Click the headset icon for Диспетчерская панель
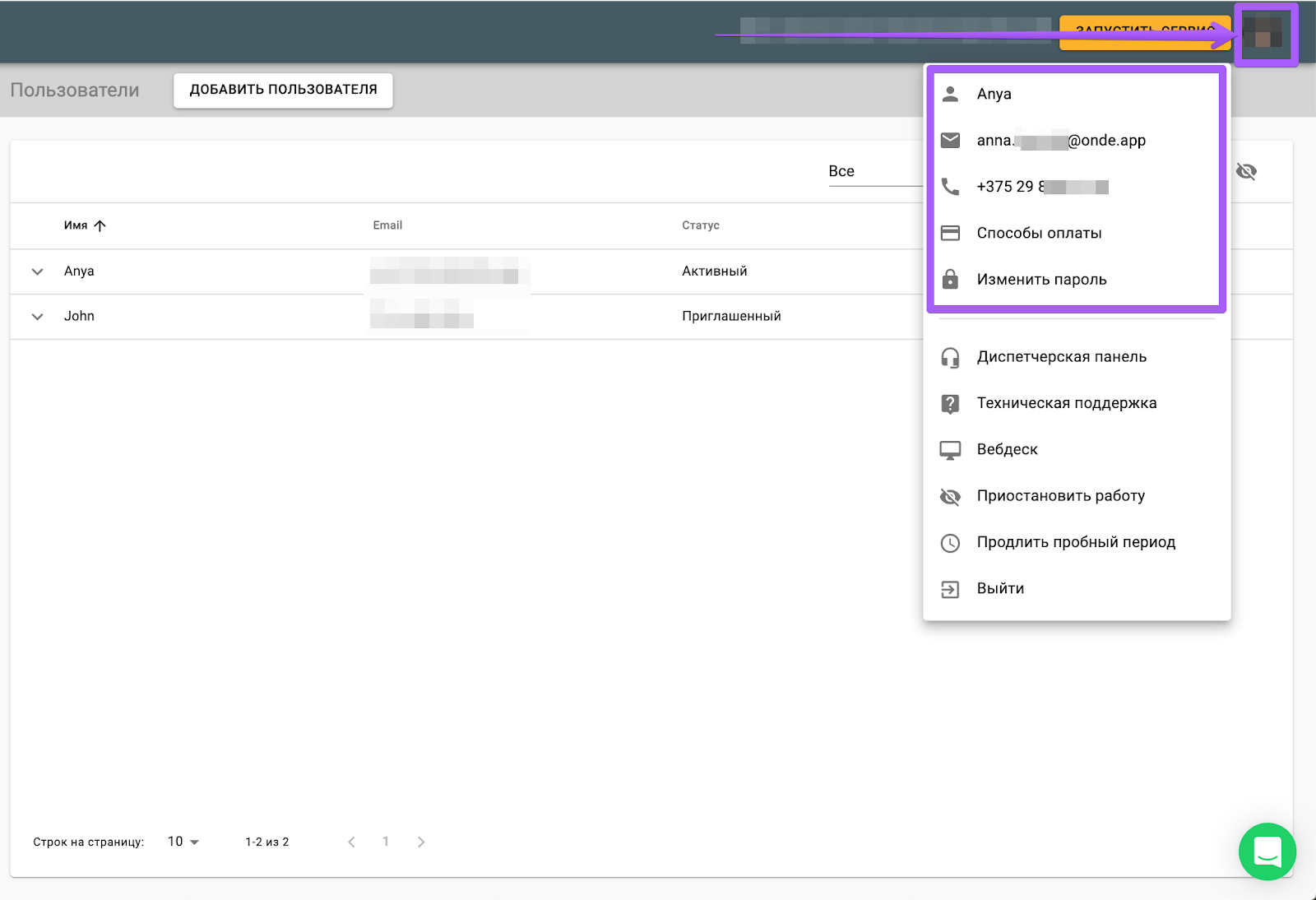The width and height of the screenshot is (1316, 900). tap(950, 357)
